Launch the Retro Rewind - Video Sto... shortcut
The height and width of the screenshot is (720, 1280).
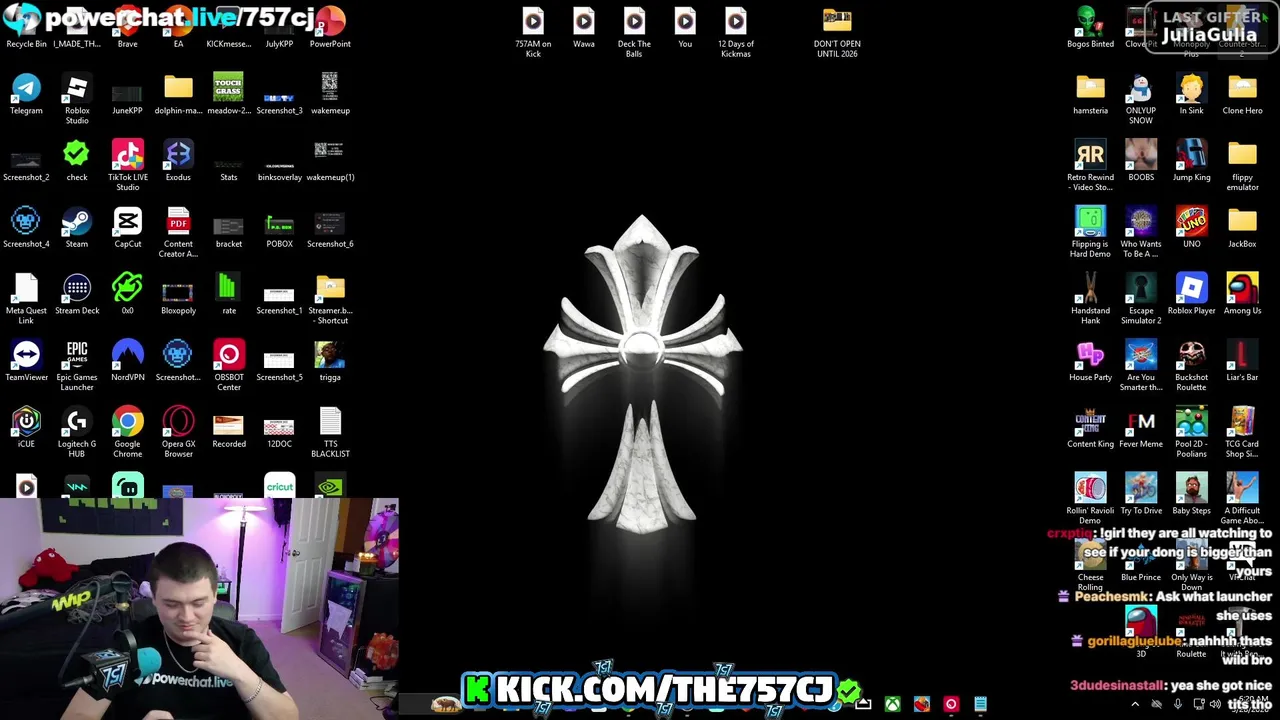point(1090,165)
